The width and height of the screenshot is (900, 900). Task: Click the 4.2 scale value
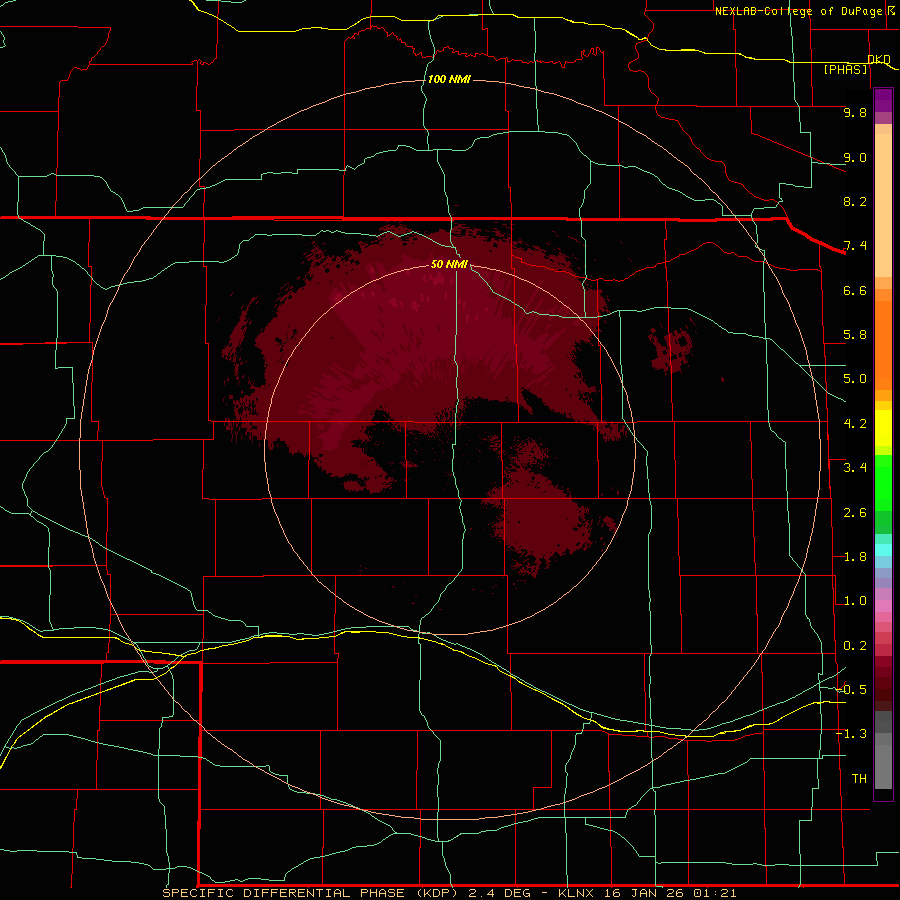click(x=855, y=424)
